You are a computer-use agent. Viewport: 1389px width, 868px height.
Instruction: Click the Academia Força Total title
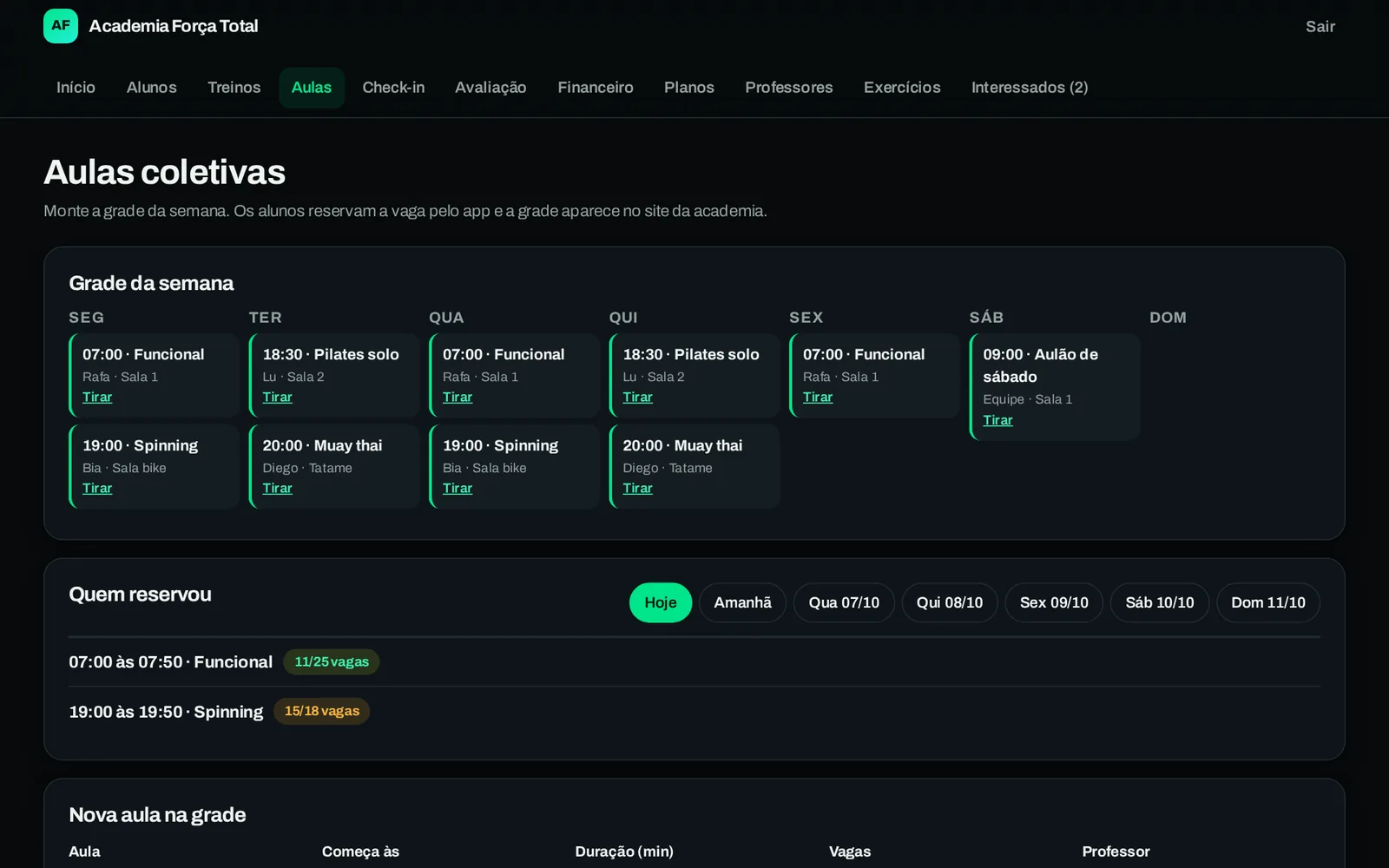point(174,26)
